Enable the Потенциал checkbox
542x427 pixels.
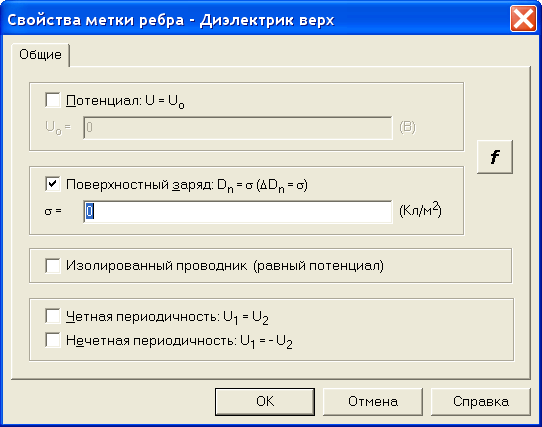click(53, 100)
